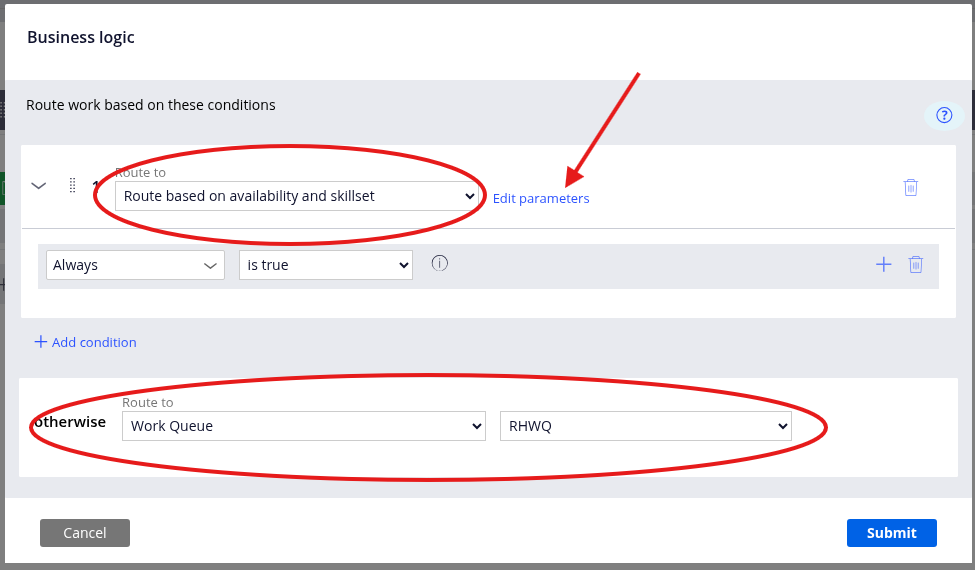
Task: Open the help question mark icon
Action: (944, 115)
